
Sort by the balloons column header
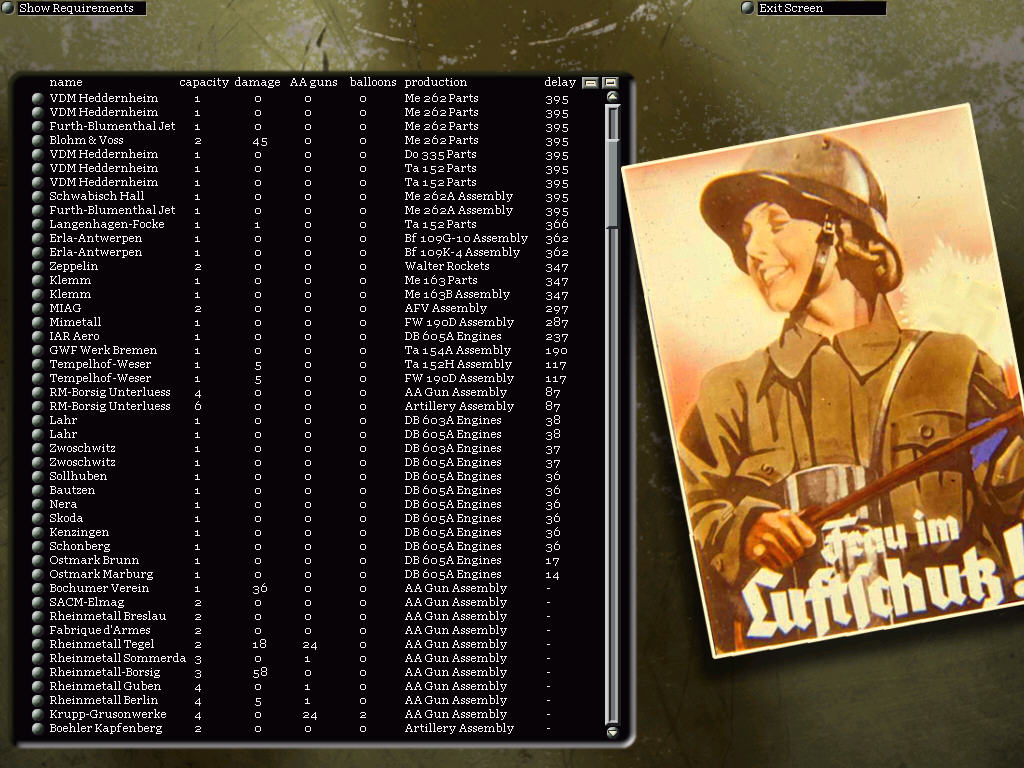373,82
